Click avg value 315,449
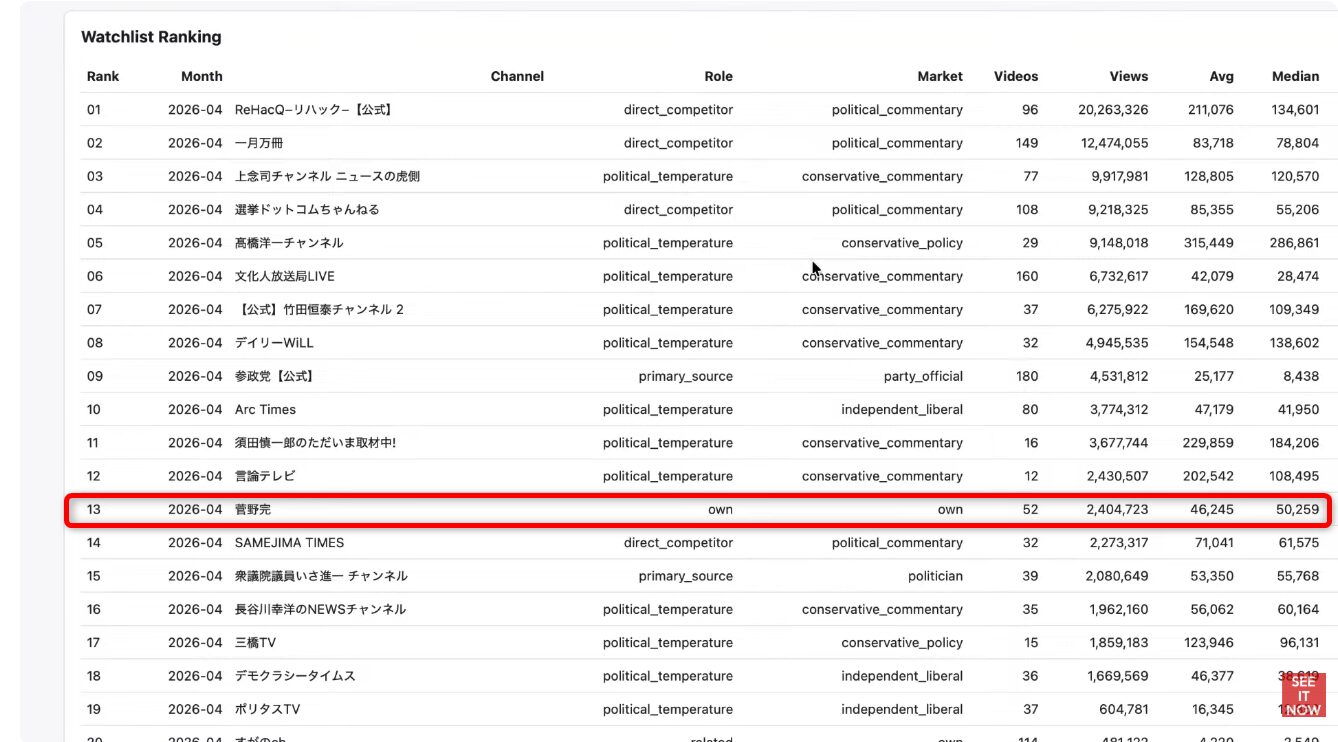The width and height of the screenshot is (1338, 742). coord(1211,243)
